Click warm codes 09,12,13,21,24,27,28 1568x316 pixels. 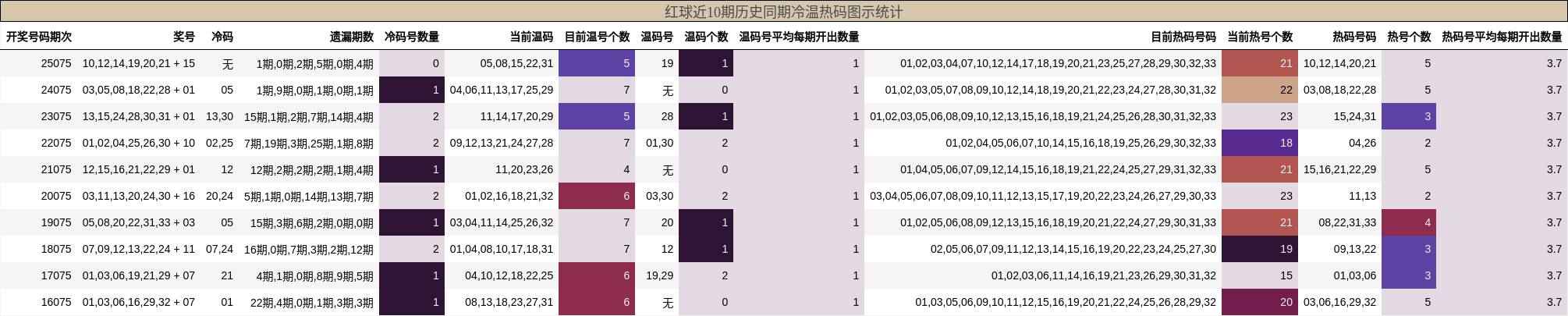502,143
